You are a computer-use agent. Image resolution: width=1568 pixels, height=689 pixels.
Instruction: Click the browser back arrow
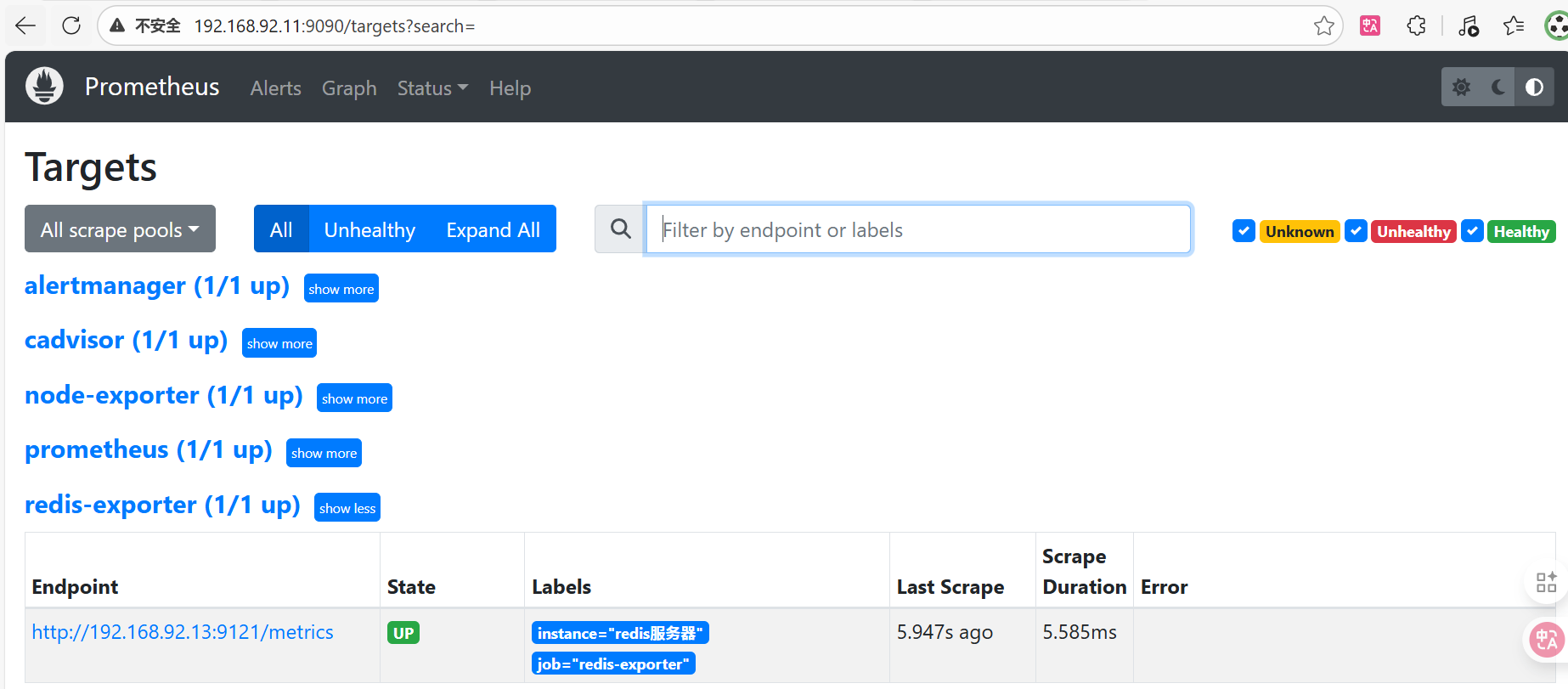pyautogui.click(x=25, y=26)
